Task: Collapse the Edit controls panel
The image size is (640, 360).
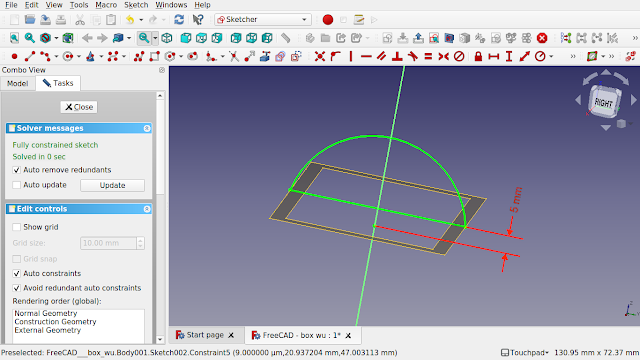Action: pos(147,209)
